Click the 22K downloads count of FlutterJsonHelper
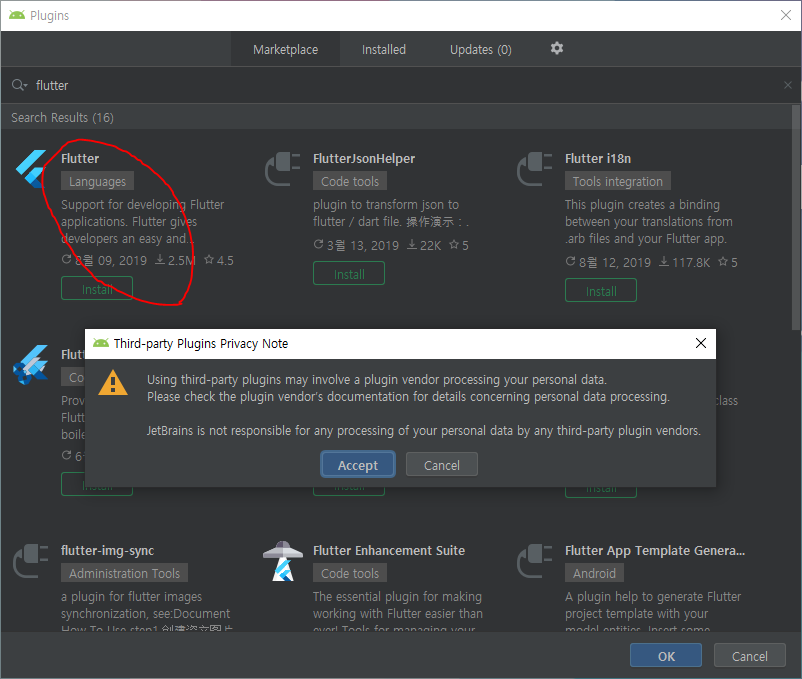802x679 pixels. (x=424, y=245)
